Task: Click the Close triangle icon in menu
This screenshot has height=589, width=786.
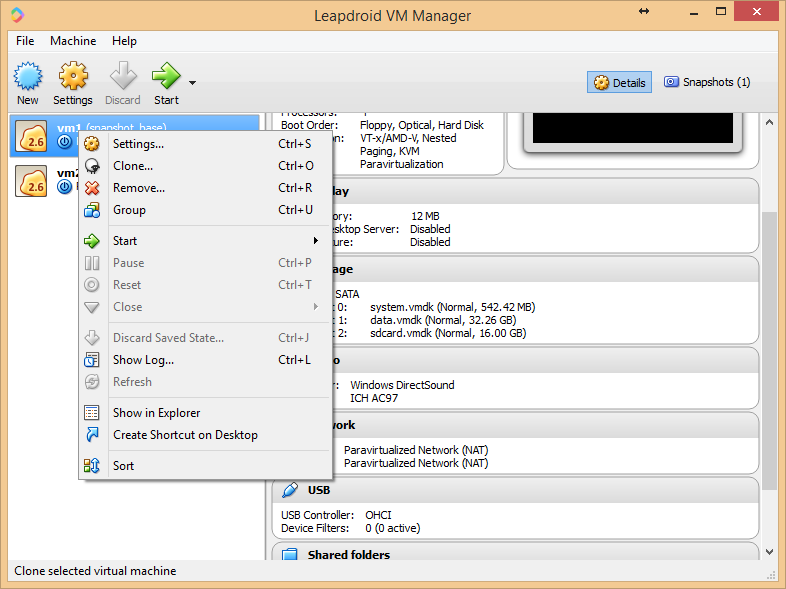Action: pos(92,307)
